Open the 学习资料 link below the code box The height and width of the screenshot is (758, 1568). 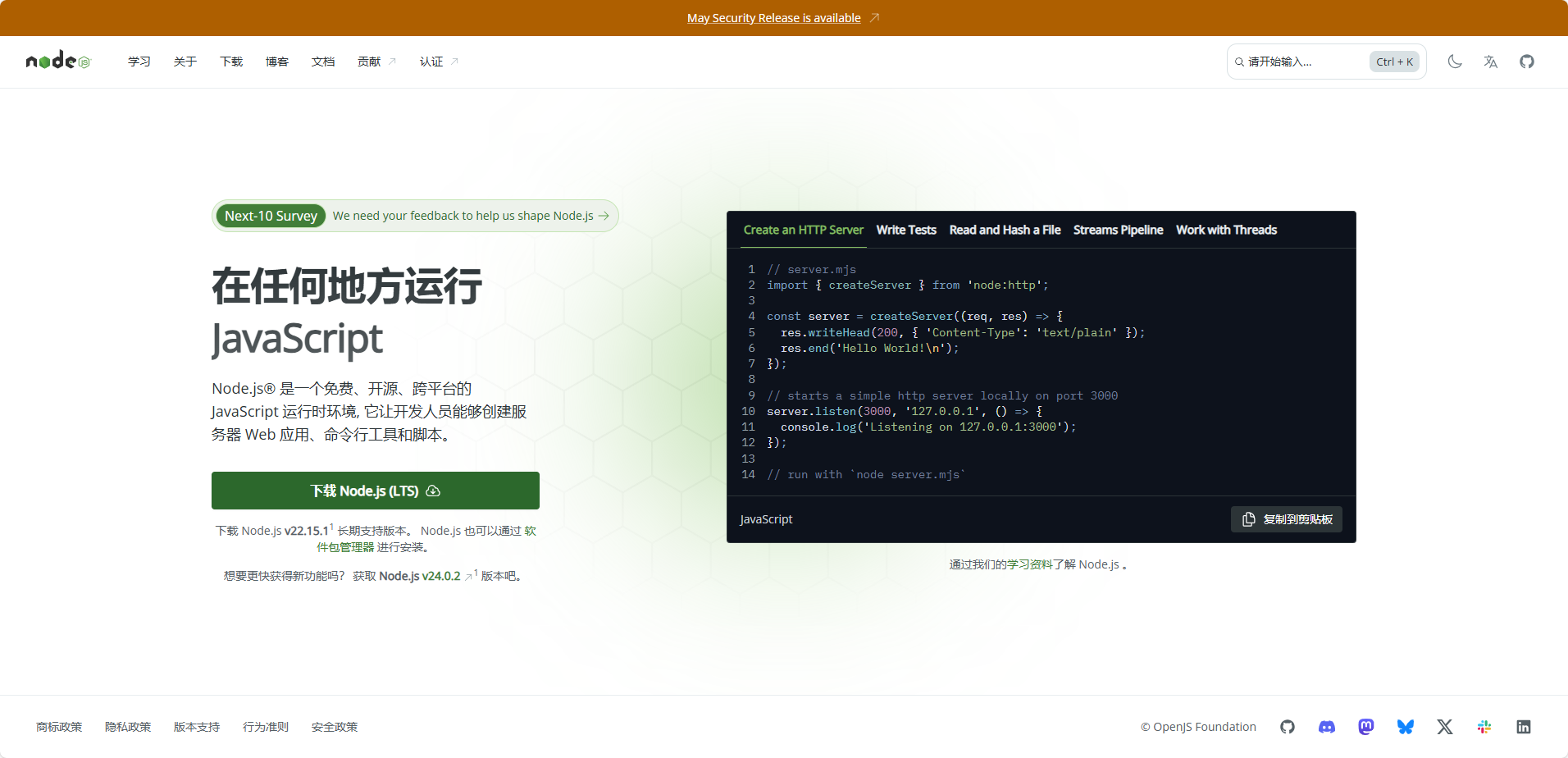(1030, 564)
